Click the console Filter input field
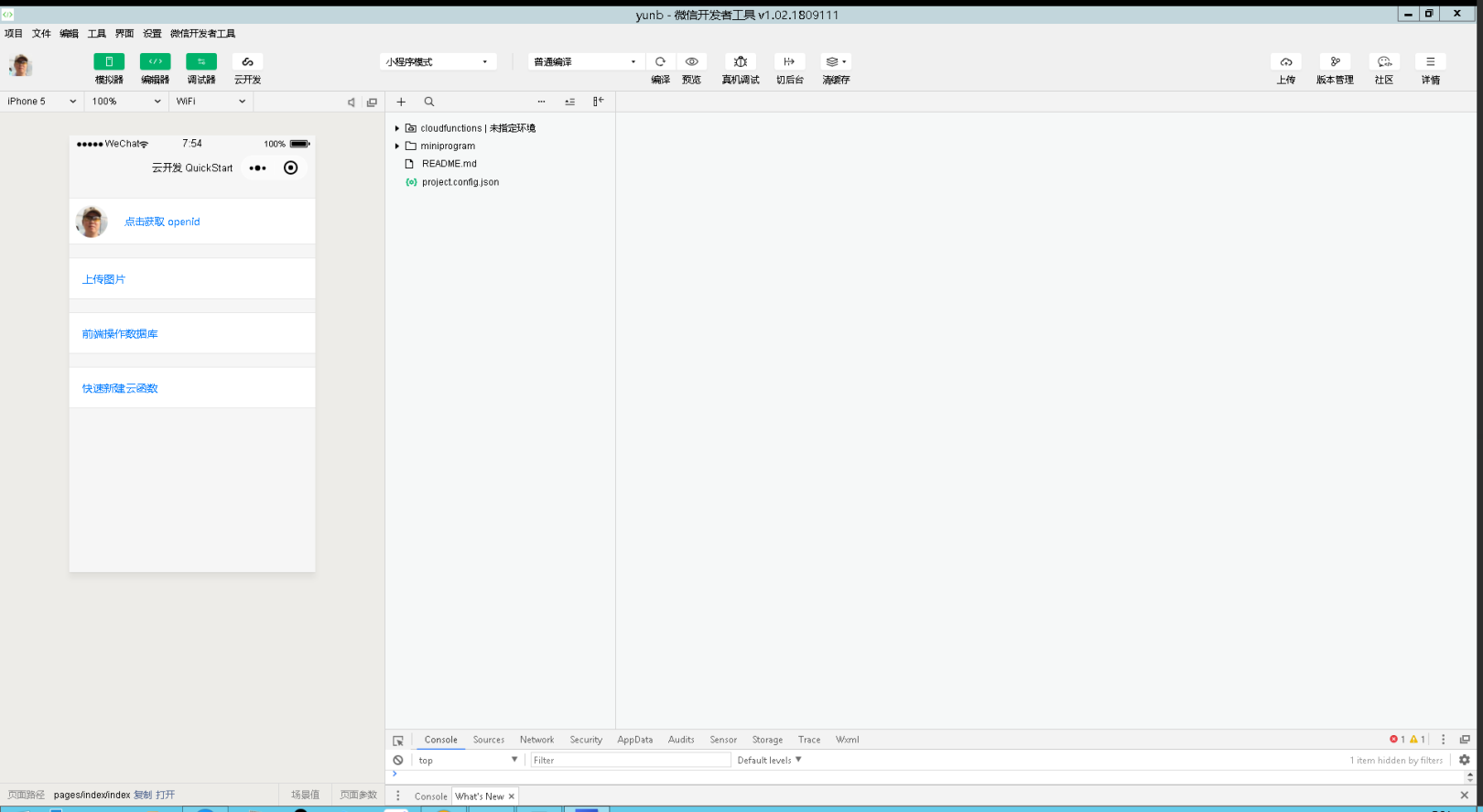This screenshot has width=1483, height=812. tap(630, 760)
